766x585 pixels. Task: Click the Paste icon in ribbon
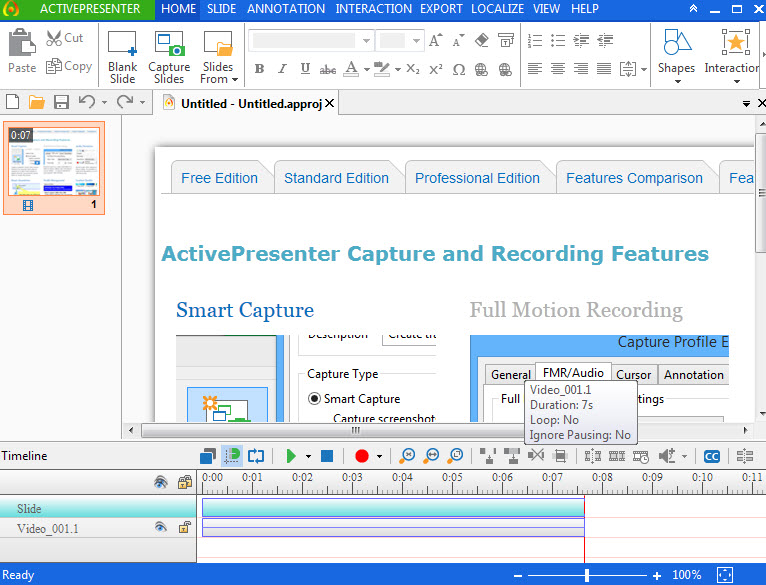point(22,50)
